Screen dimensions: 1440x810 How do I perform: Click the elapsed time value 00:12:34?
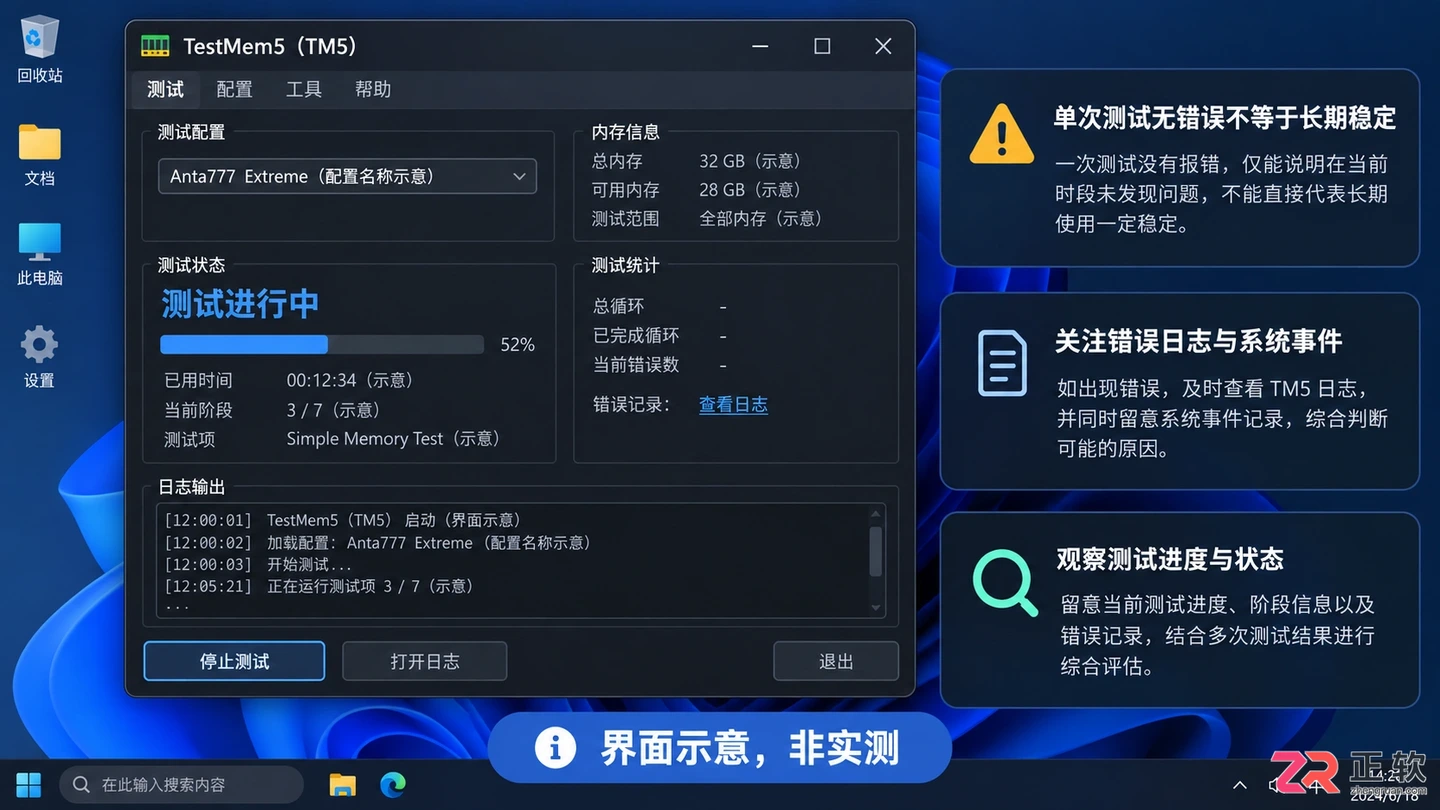[x=350, y=380]
